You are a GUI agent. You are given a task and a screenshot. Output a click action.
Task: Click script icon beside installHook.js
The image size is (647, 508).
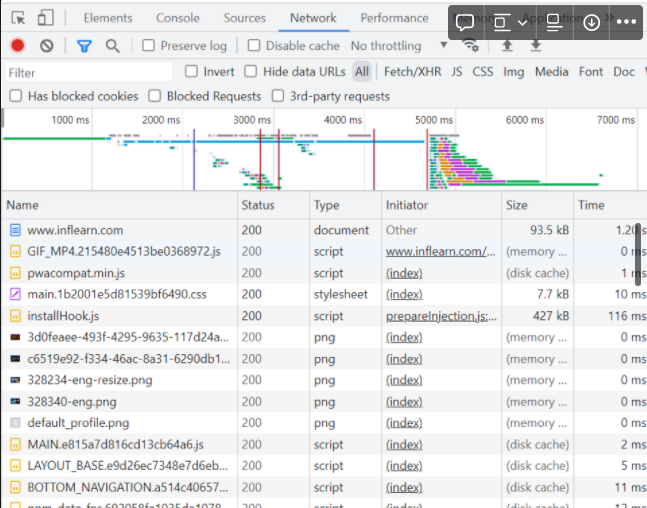click(15, 316)
